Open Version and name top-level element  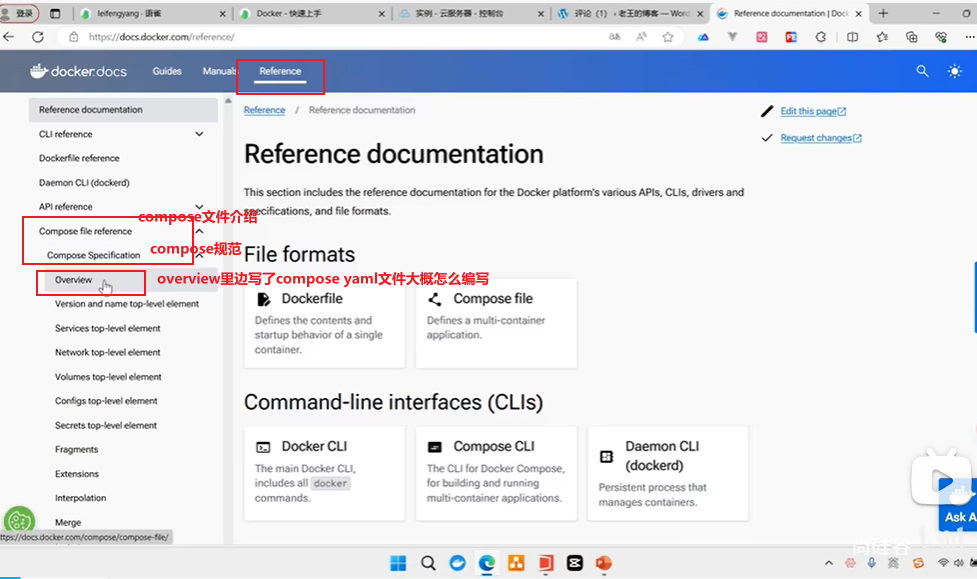coord(127,304)
